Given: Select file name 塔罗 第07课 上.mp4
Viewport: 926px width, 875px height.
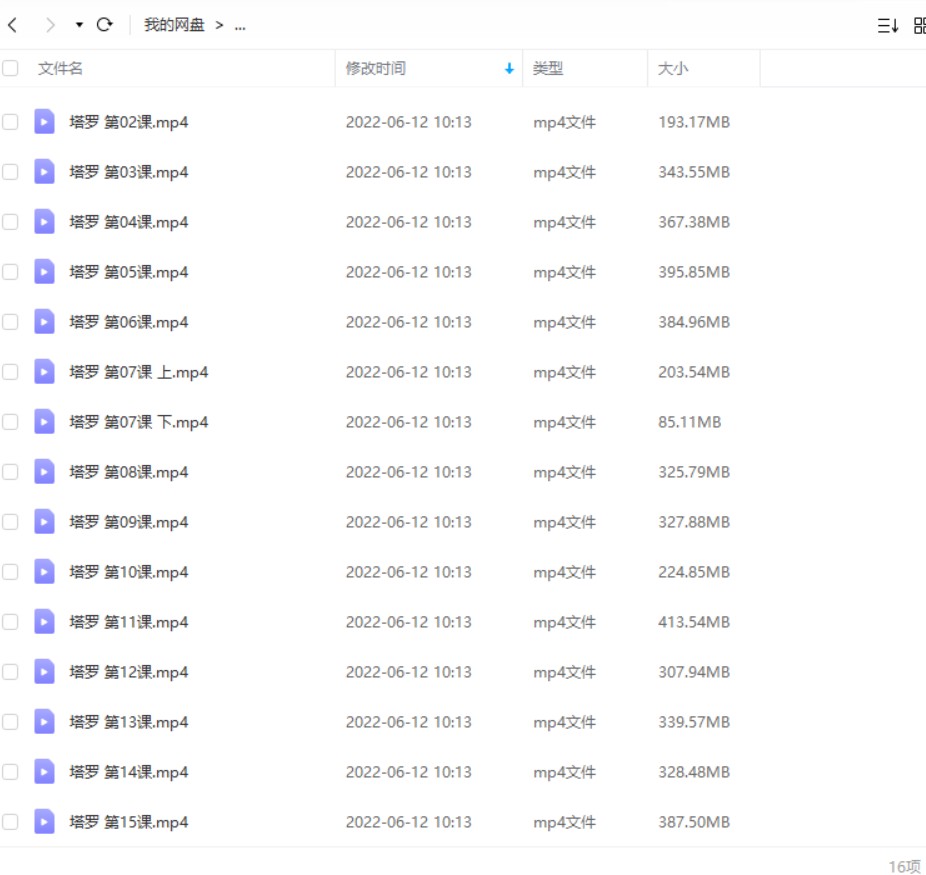Looking at the screenshot, I should tap(139, 372).
